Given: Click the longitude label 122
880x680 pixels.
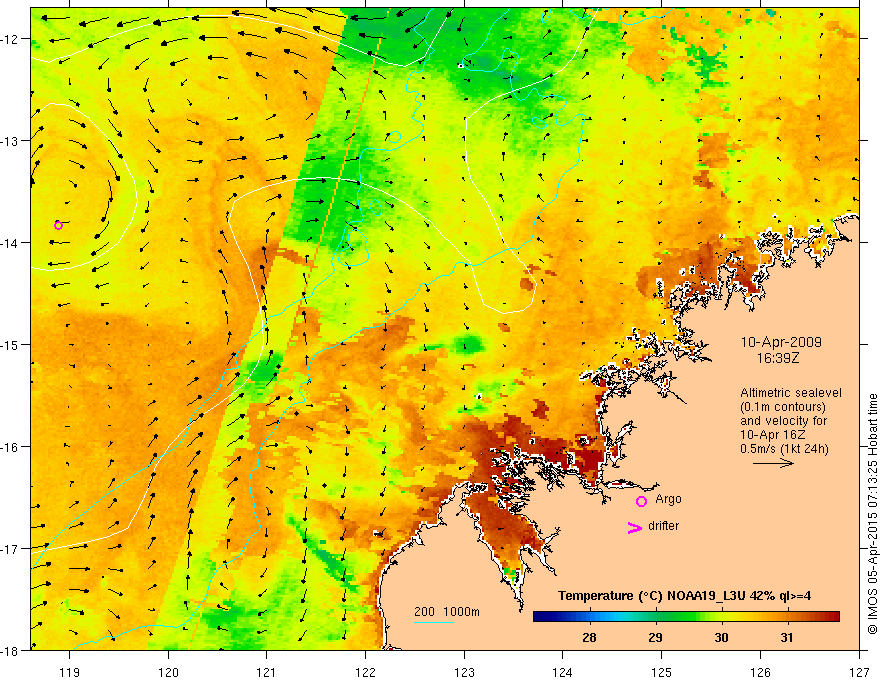Looking at the screenshot, I should [365, 672].
